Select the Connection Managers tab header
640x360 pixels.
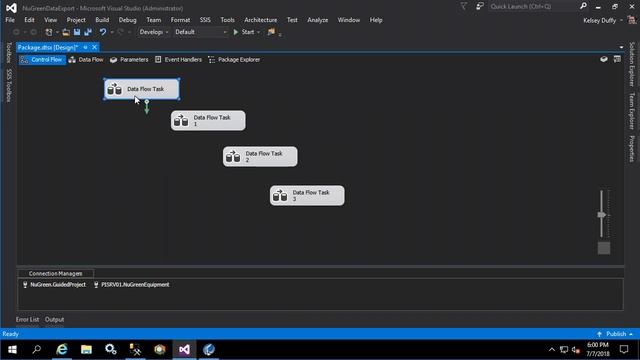pos(56,273)
